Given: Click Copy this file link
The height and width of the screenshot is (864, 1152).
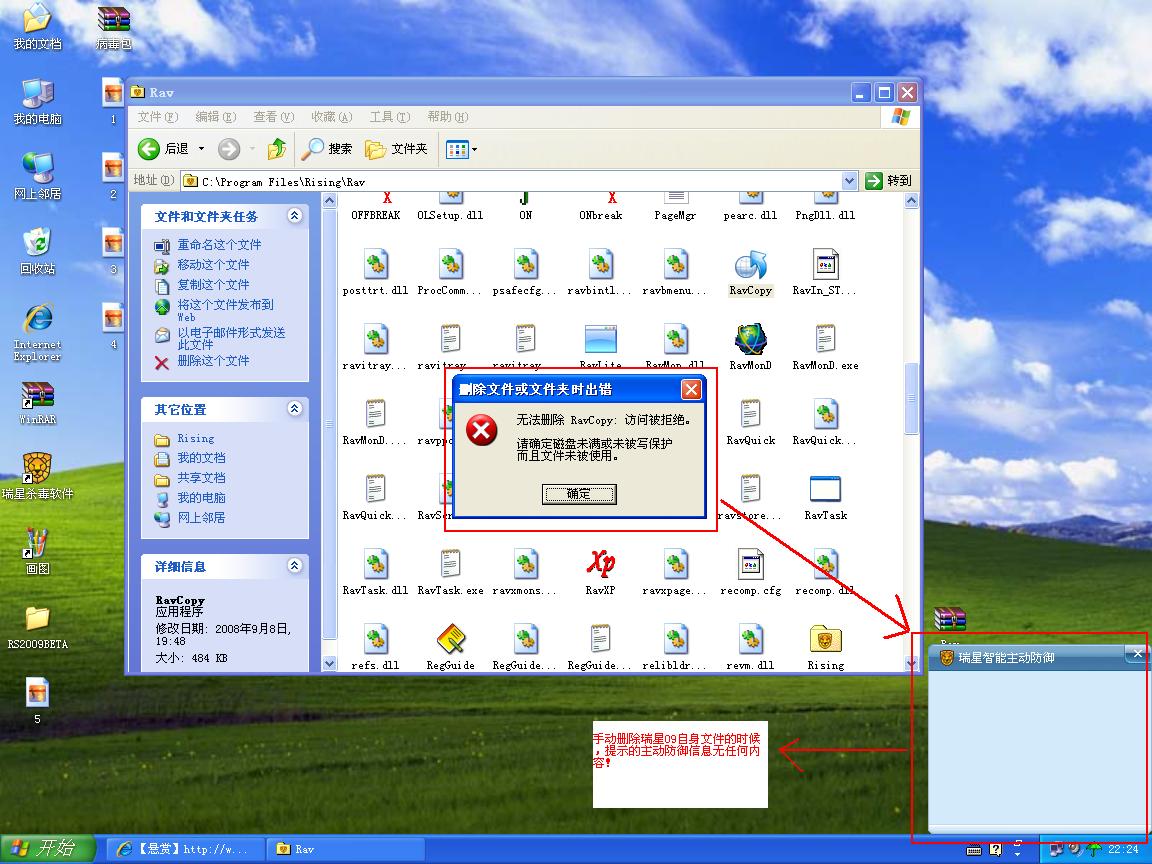Looking at the screenshot, I should point(213,285).
